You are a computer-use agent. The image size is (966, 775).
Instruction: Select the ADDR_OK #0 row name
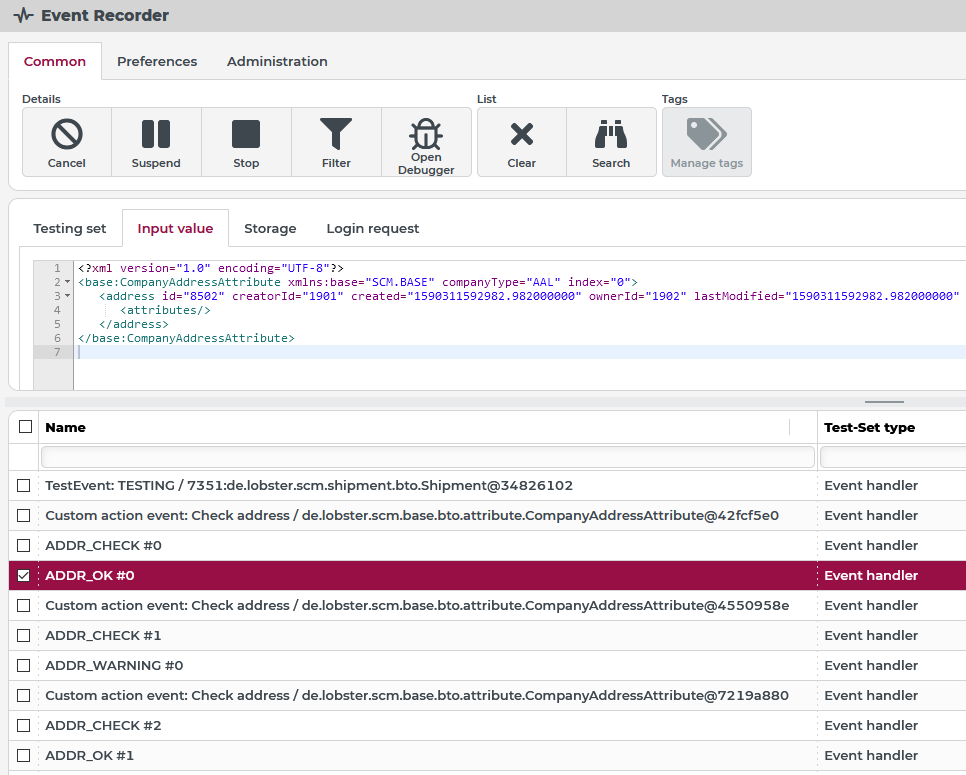(90, 575)
